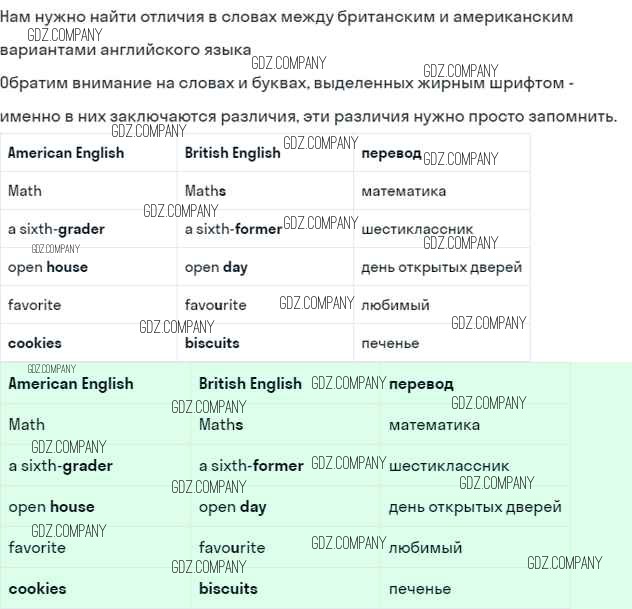The height and width of the screenshot is (609, 632).
Task: Click the 'British English' header in the white table
Action: (232, 153)
